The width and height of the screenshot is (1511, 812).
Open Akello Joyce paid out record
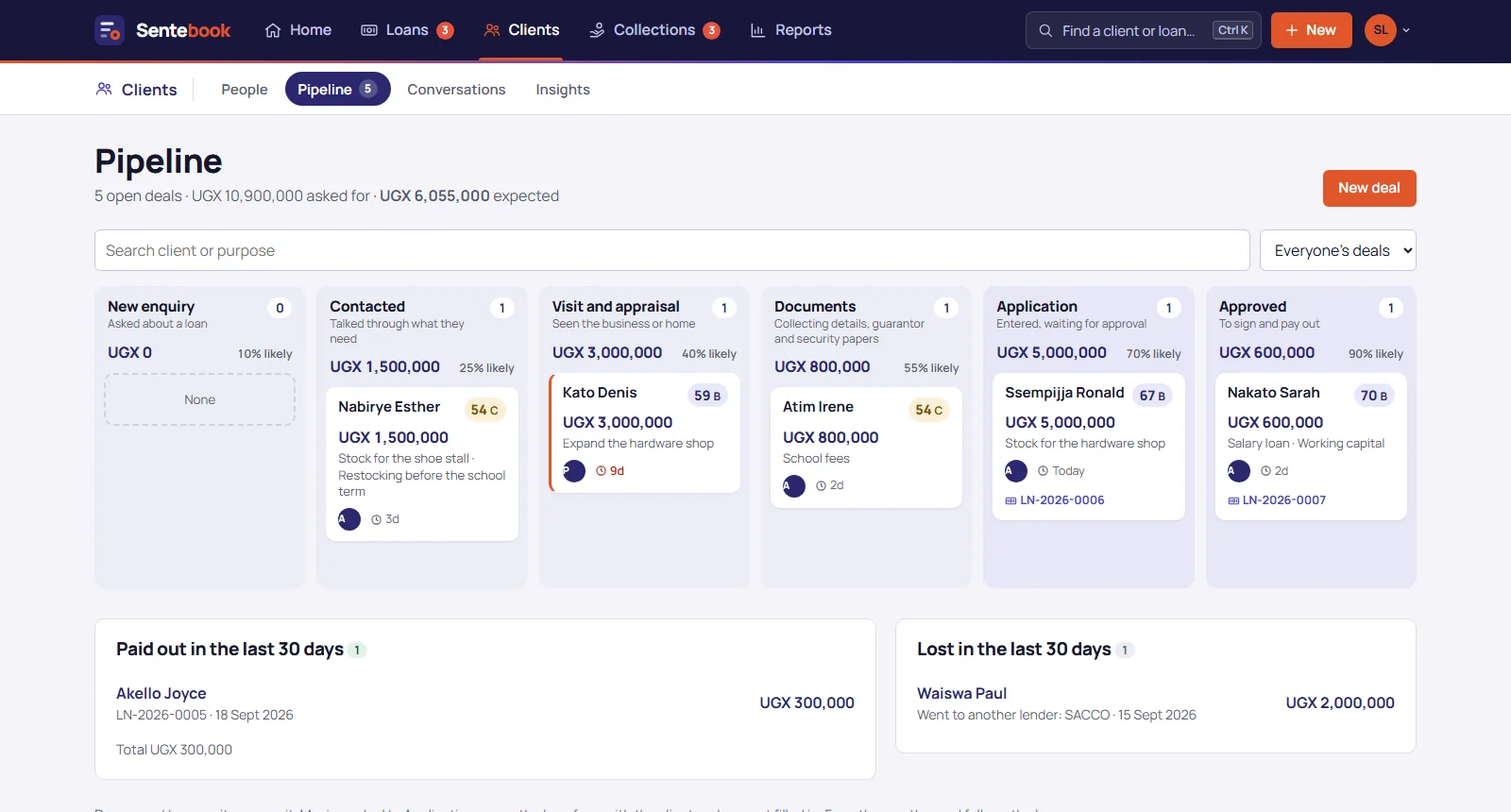click(x=161, y=693)
